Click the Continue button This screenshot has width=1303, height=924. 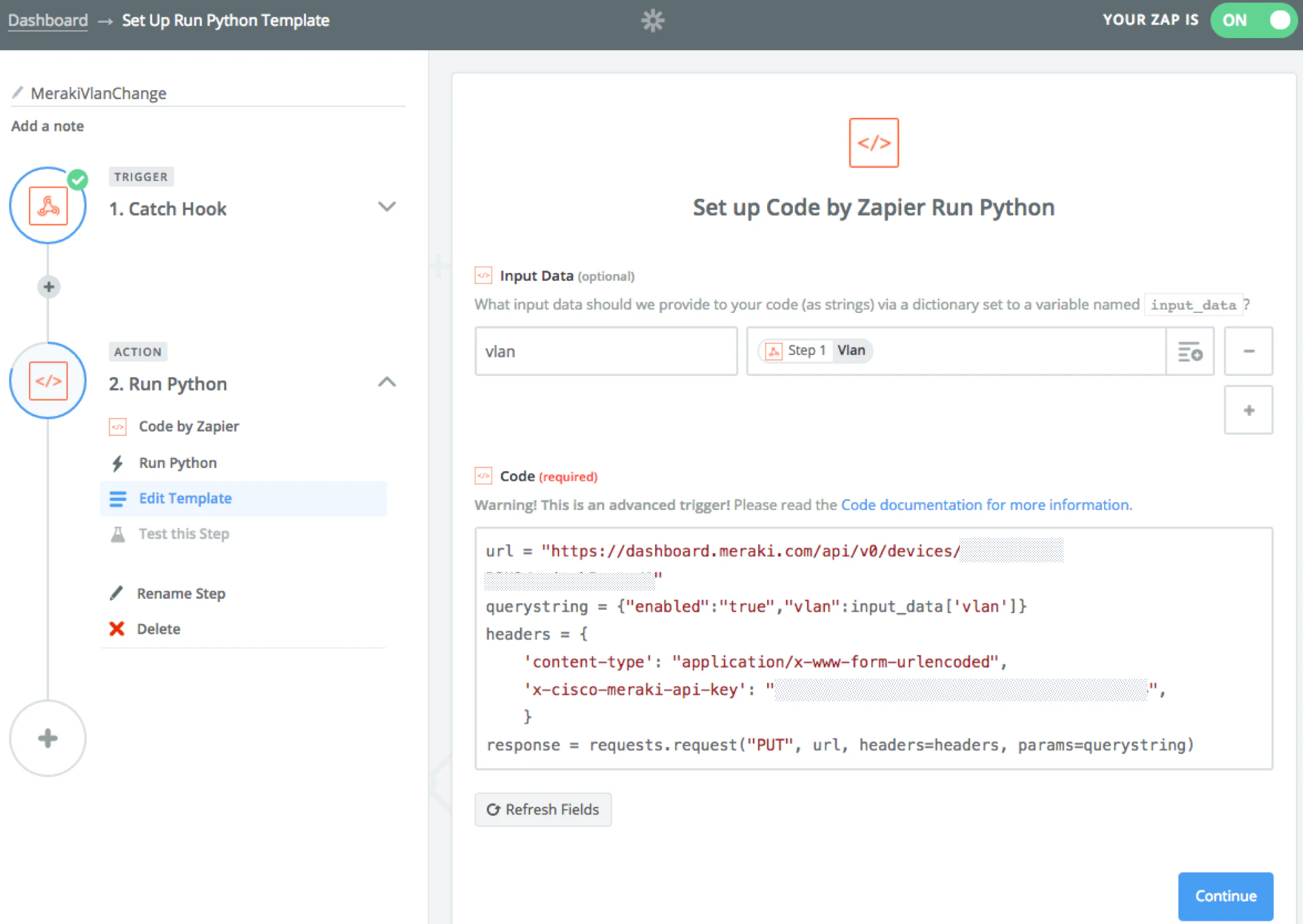click(1225, 896)
